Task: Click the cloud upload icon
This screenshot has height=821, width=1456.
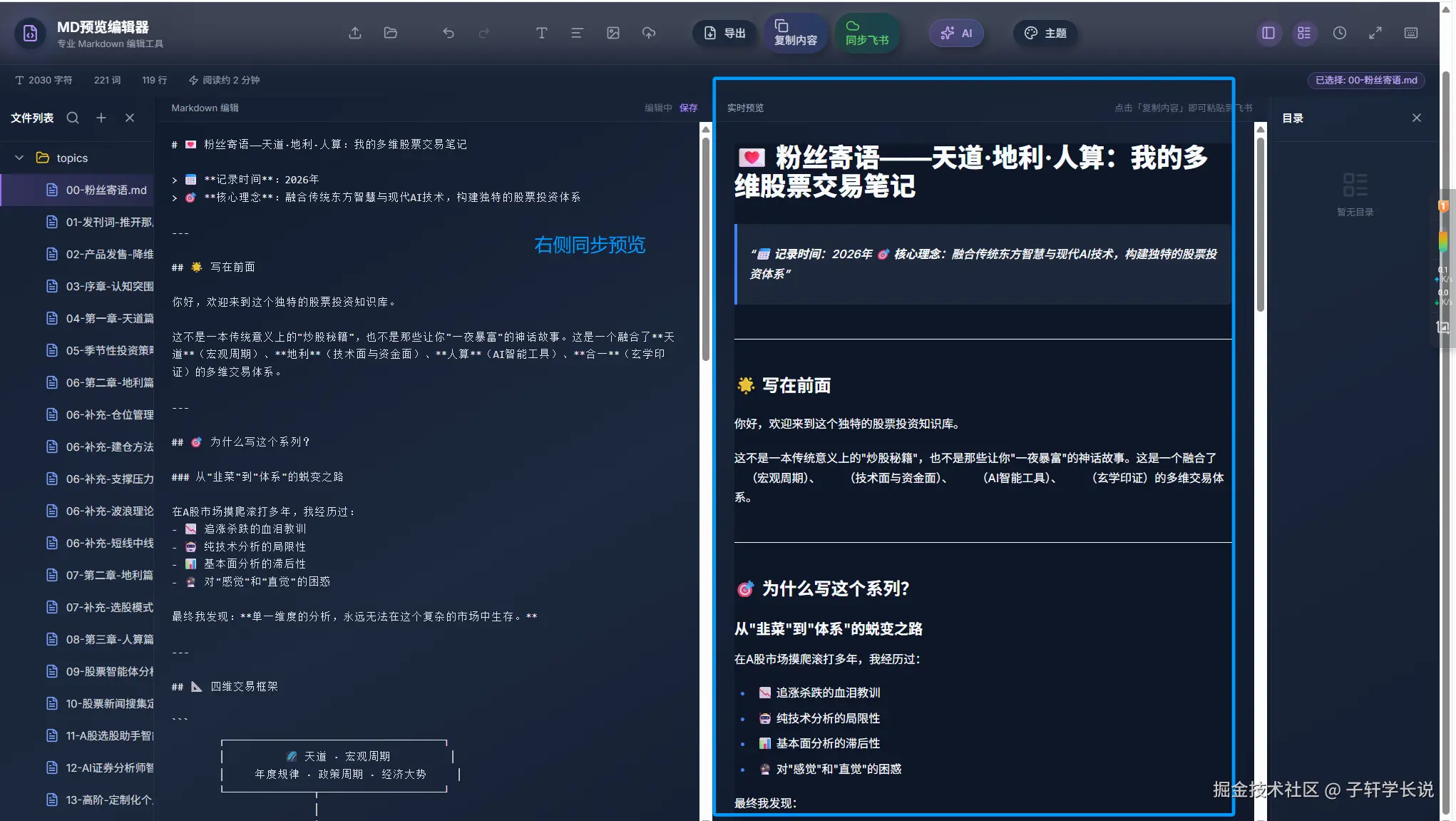Action: click(648, 33)
